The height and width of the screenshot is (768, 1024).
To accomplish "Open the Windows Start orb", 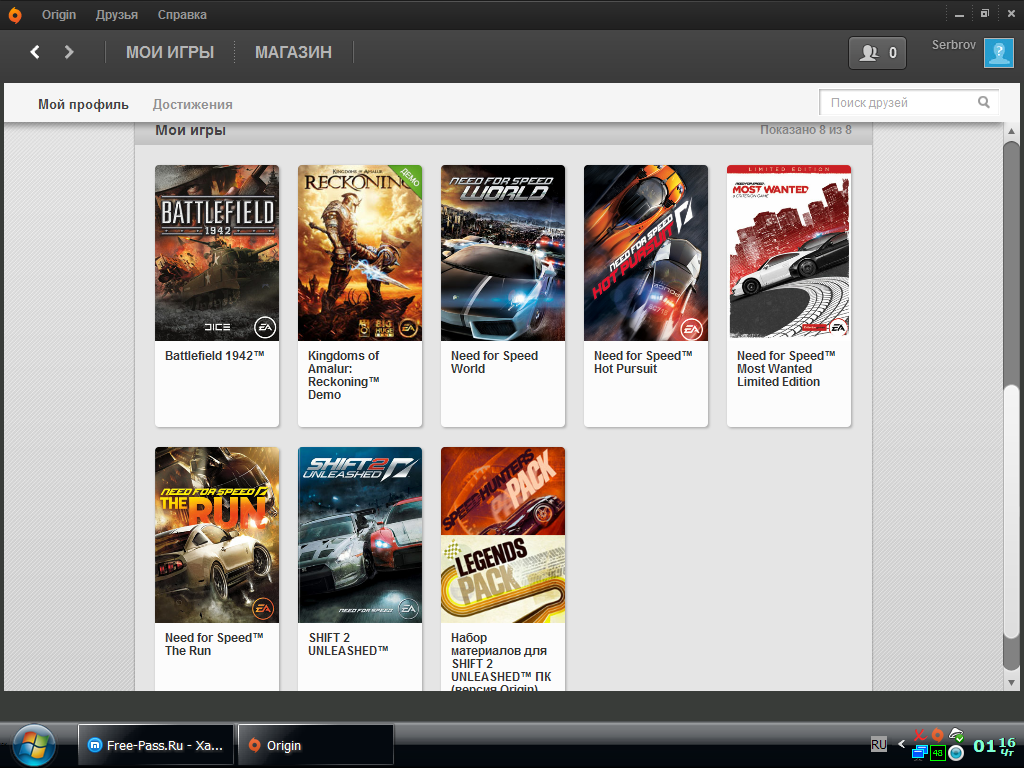I will pyautogui.click(x=34, y=744).
